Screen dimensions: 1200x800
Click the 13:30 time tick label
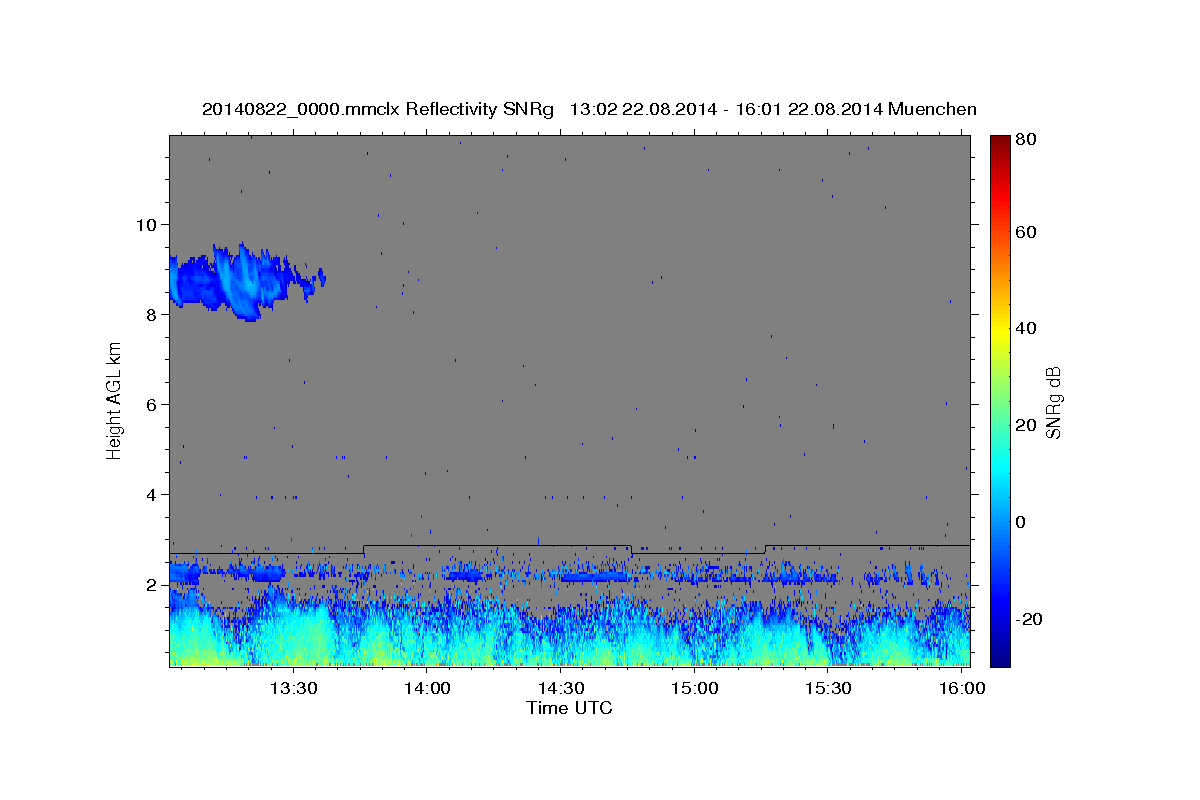(293, 688)
